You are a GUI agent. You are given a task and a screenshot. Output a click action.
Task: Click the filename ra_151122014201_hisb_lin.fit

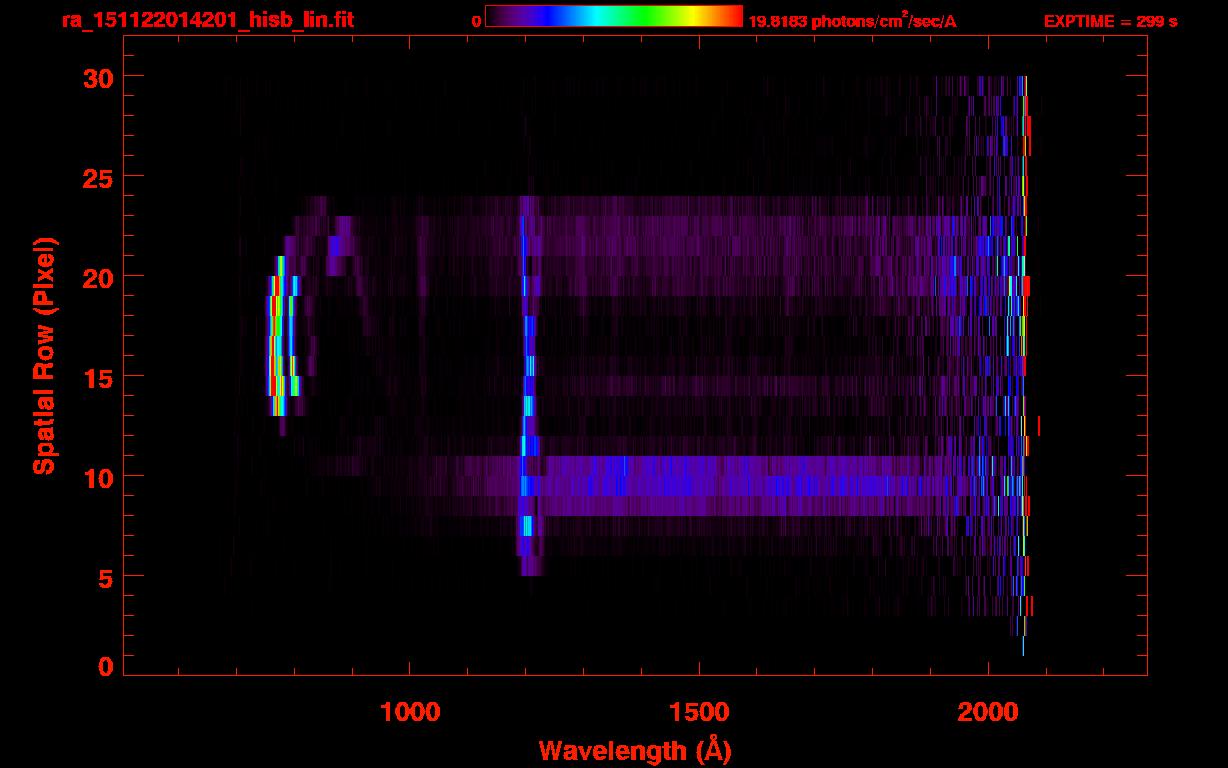[207, 20]
